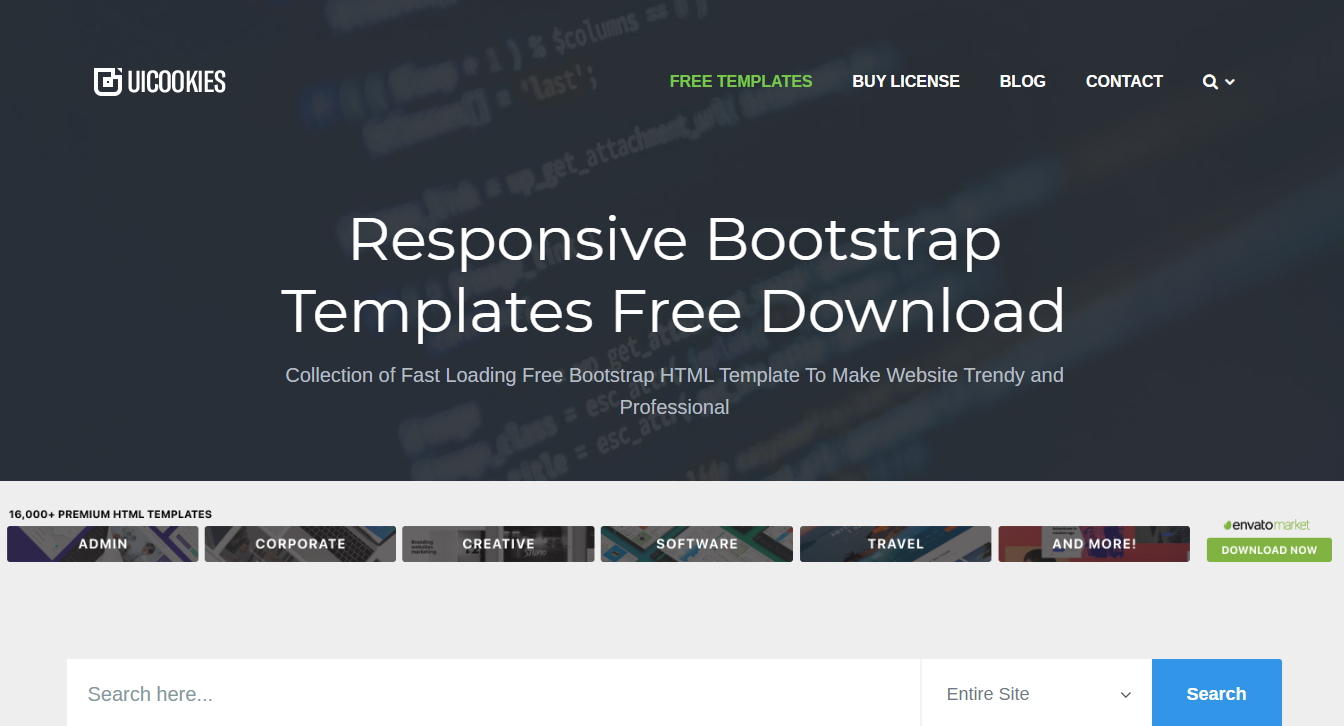Open the Contact page

point(1124,82)
